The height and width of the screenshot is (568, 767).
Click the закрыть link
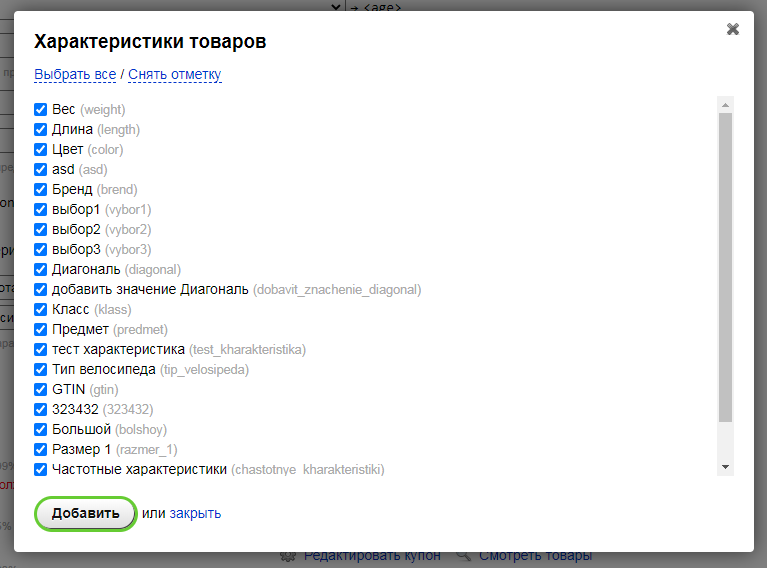(x=195, y=513)
